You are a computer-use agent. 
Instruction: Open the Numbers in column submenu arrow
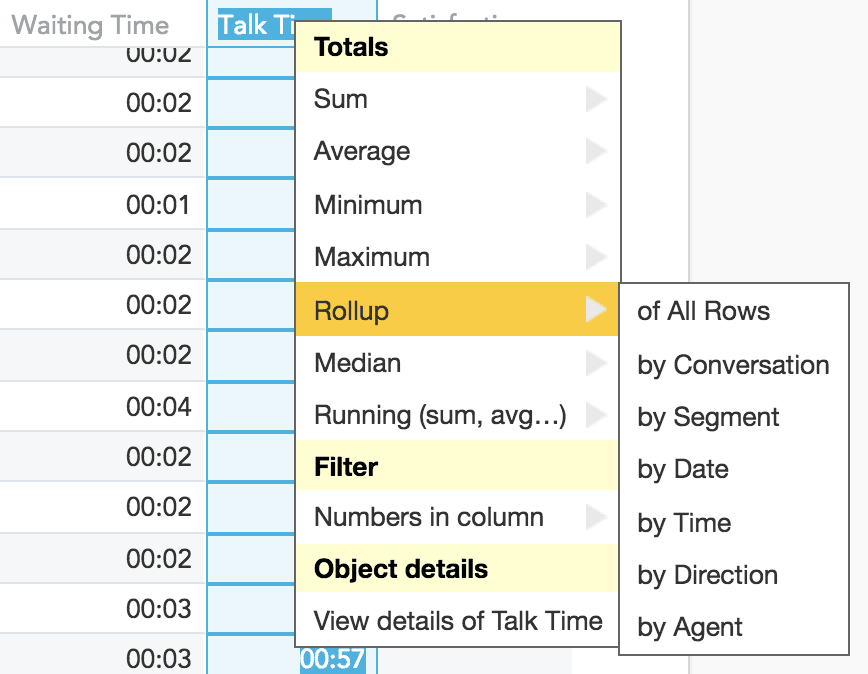(595, 518)
